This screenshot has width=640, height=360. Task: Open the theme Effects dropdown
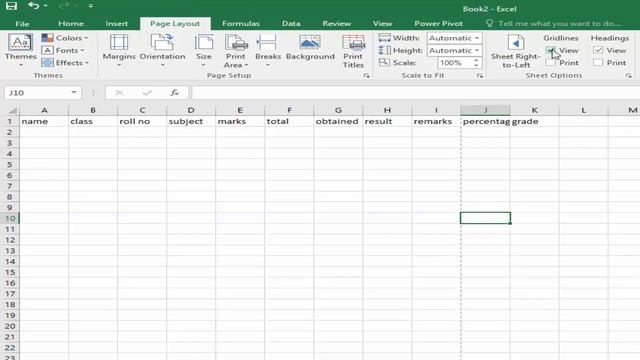pos(65,62)
